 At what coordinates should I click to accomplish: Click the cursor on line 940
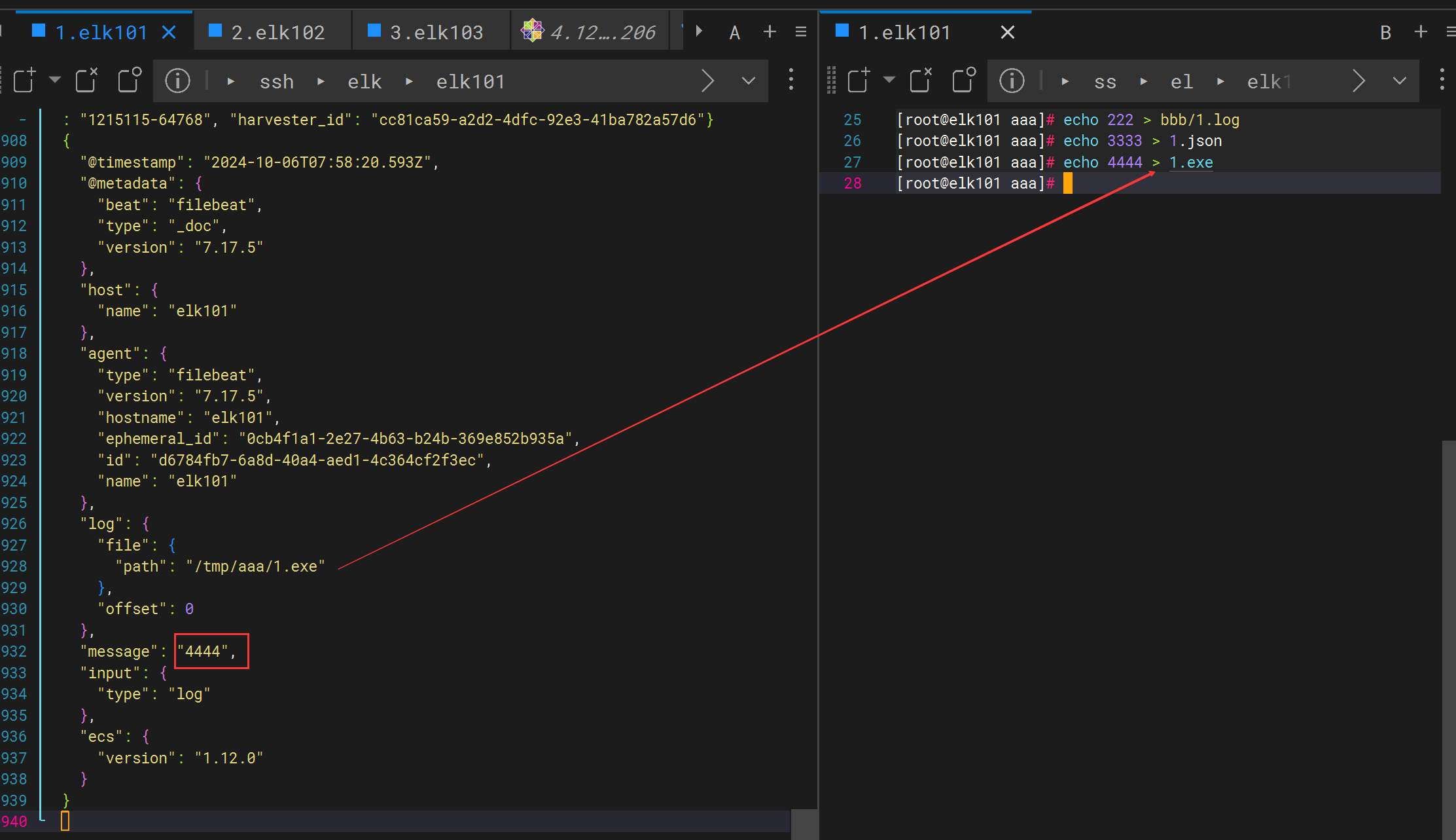[65, 821]
